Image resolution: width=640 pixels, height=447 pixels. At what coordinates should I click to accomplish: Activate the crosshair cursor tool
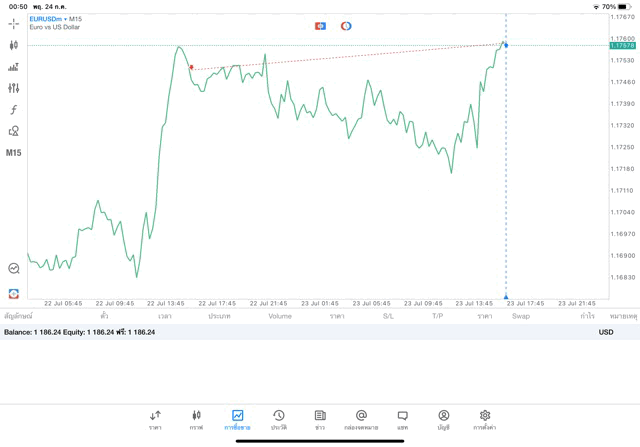(14, 23)
